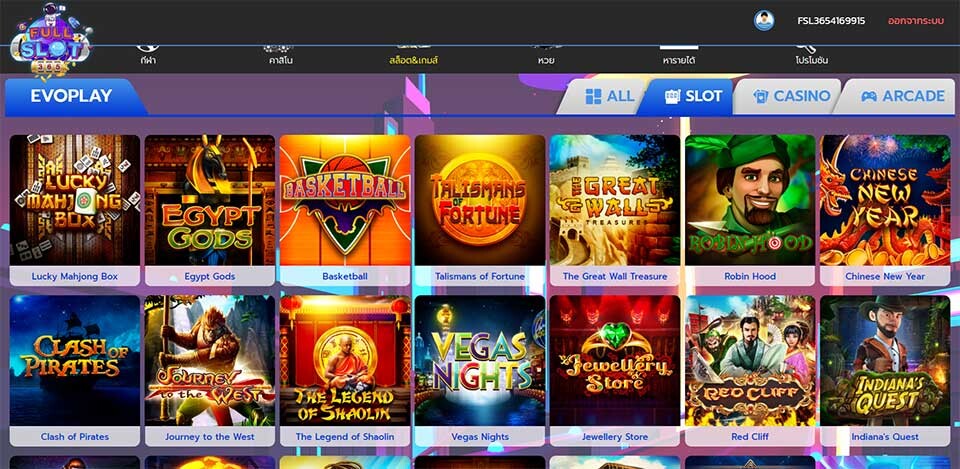960x469 pixels.
Task: Launch the Vegas Nights game thumbnail
Action: tap(480, 361)
